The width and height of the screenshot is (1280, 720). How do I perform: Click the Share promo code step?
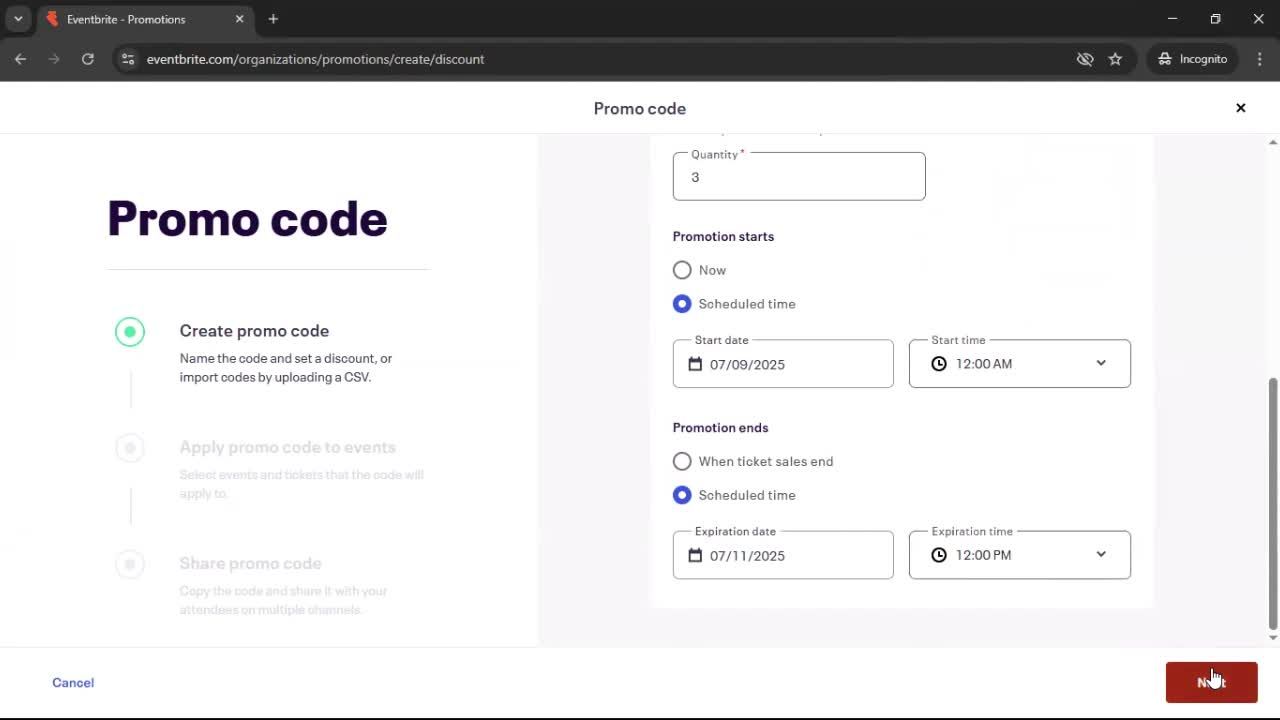[x=250, y=563]
